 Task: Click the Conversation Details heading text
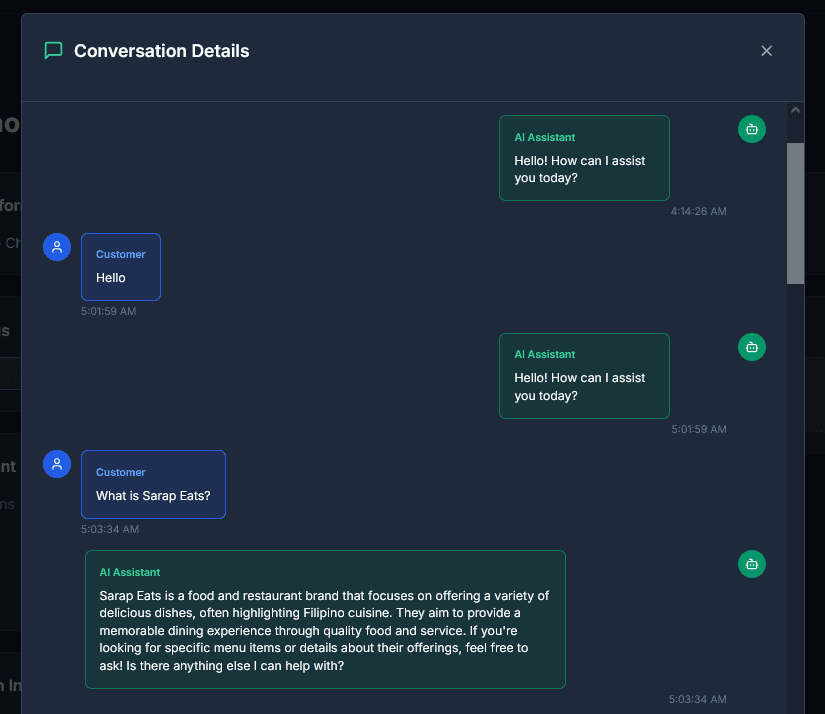162,50
